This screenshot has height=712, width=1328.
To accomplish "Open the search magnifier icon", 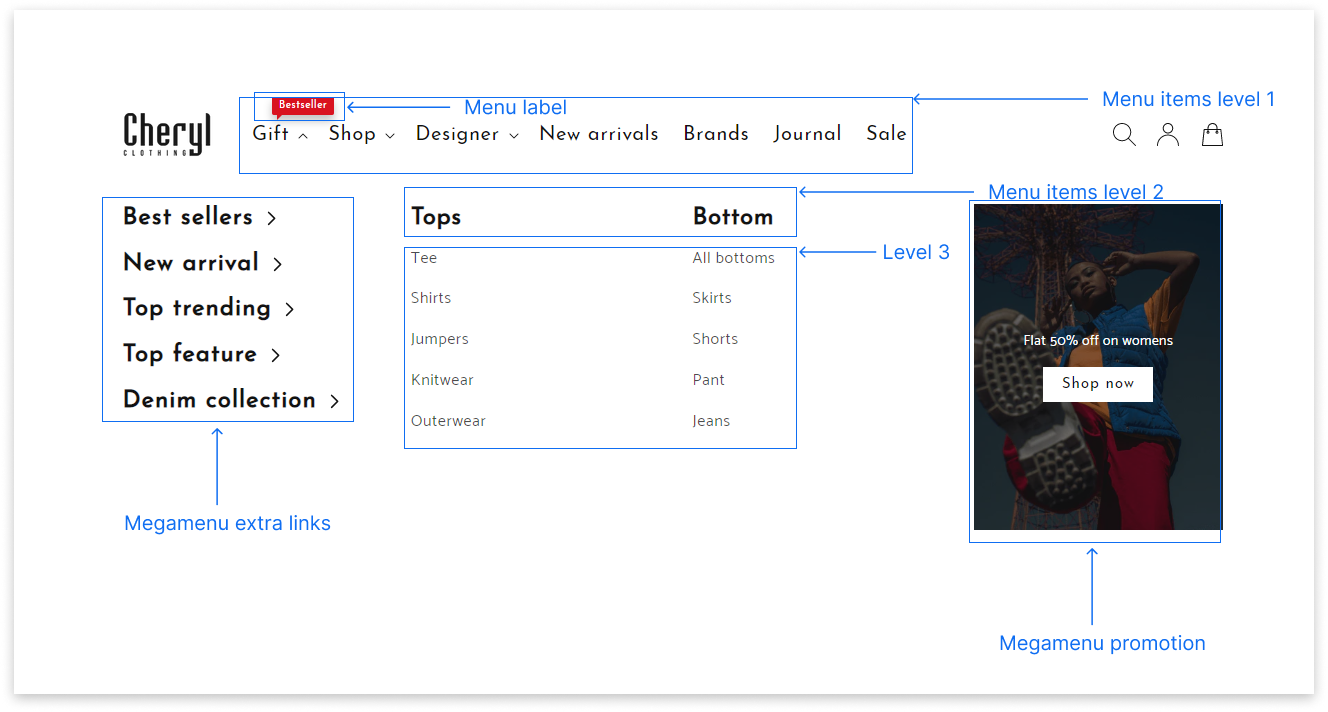I will (1124, 135).
